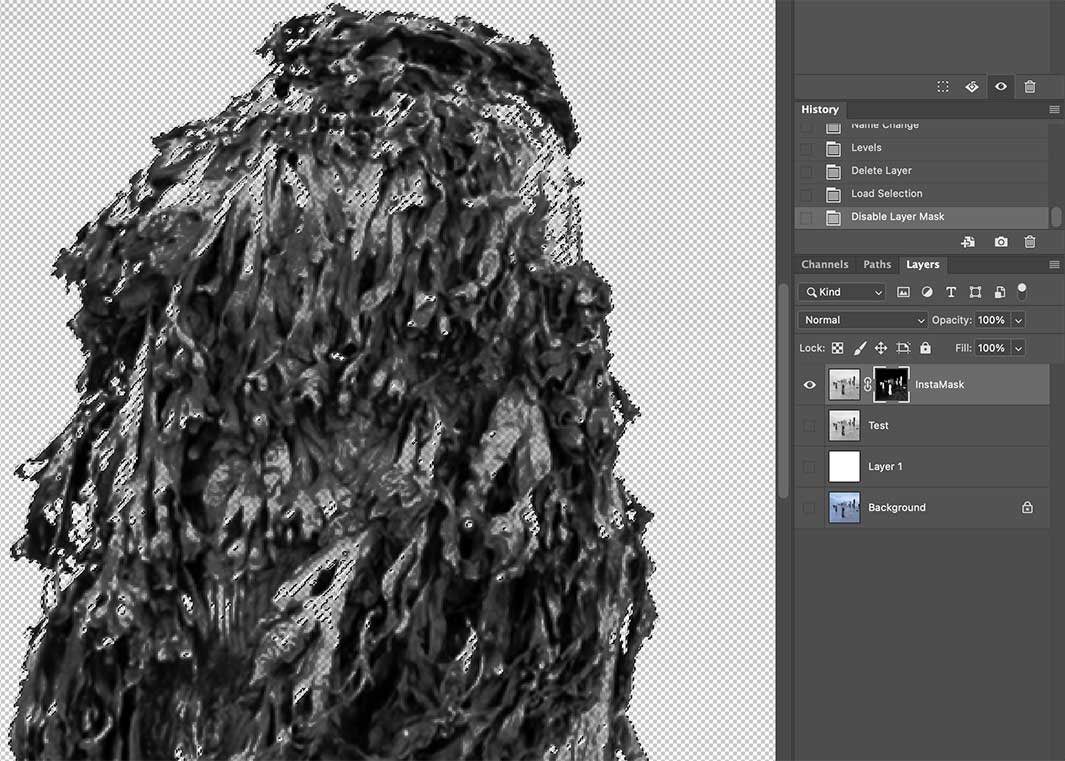Delete current history state with trash icon
This screenshot has height=761, width=1065.
click(x=1030, y=242)
